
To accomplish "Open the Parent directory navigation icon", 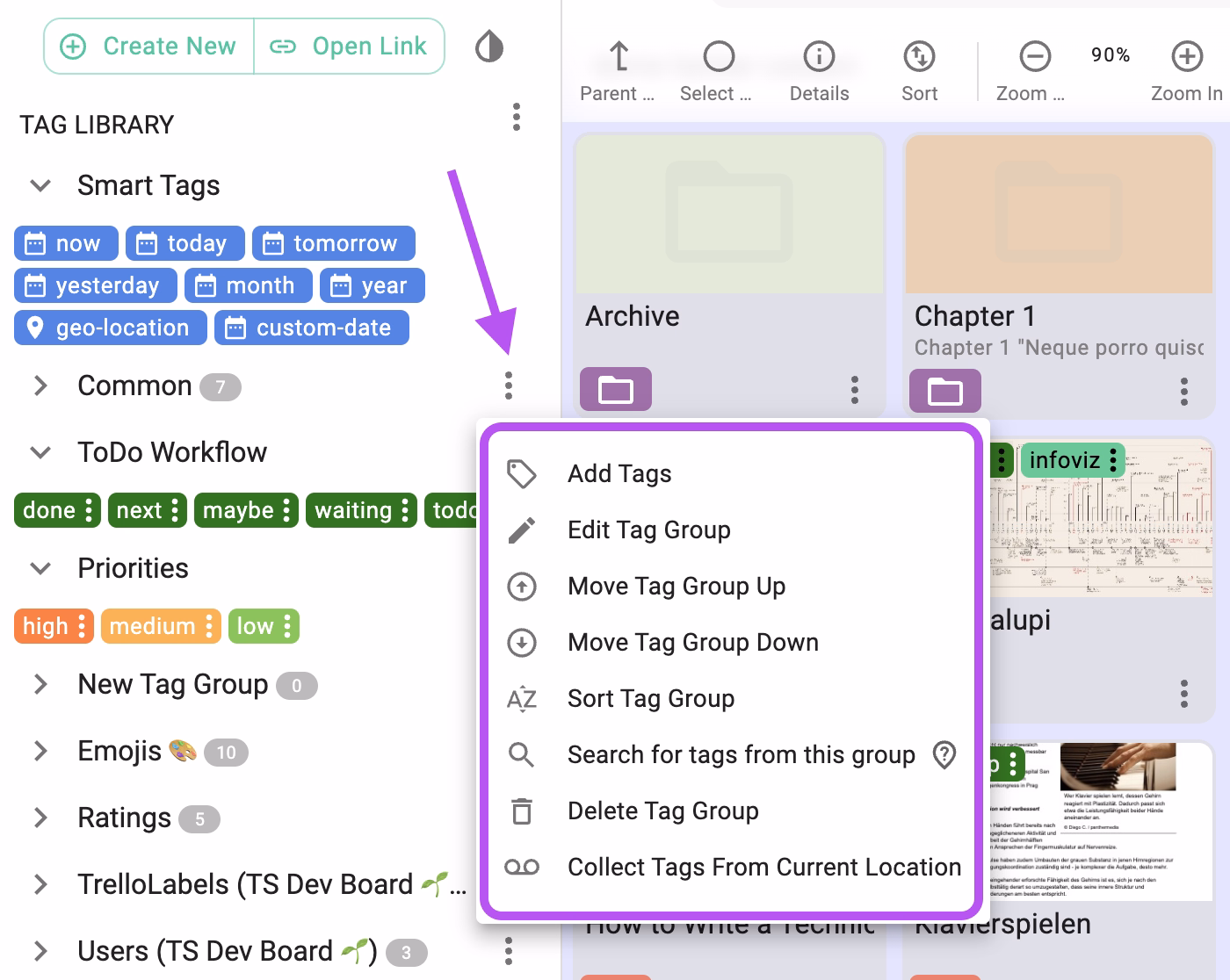I will 619,58.
